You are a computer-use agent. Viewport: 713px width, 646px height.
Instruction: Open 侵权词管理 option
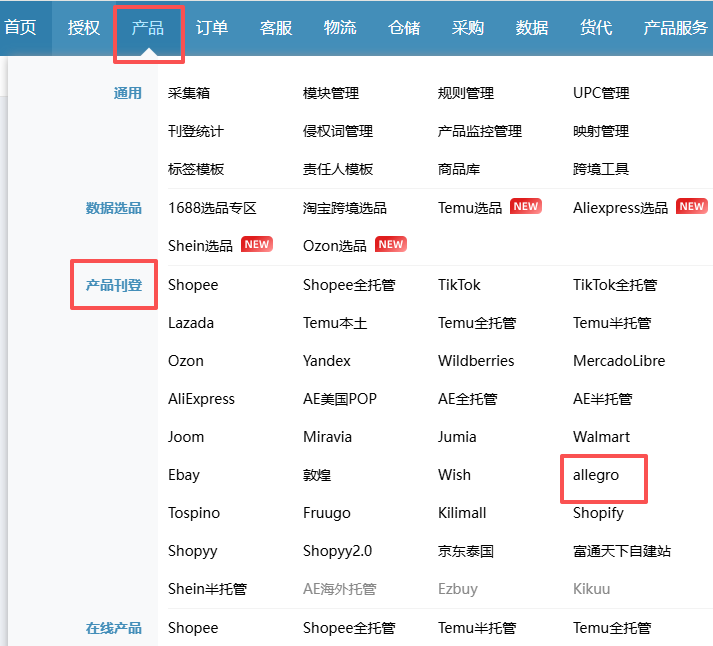338,131
